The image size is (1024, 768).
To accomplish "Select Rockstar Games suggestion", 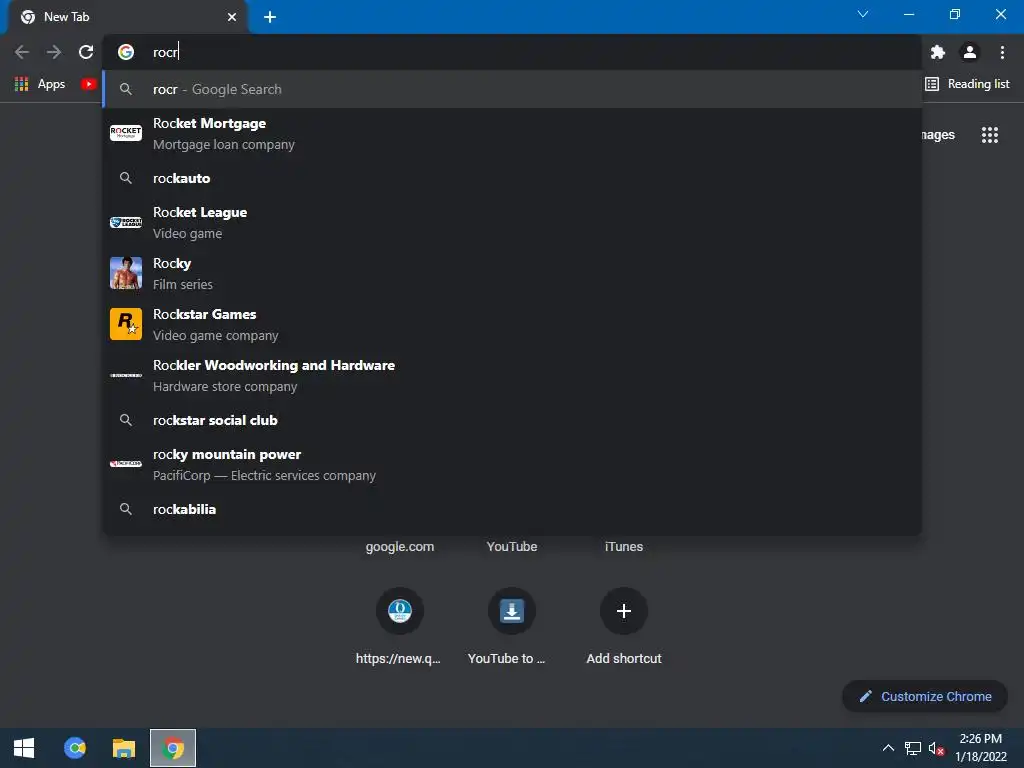I will coord(513,325).
